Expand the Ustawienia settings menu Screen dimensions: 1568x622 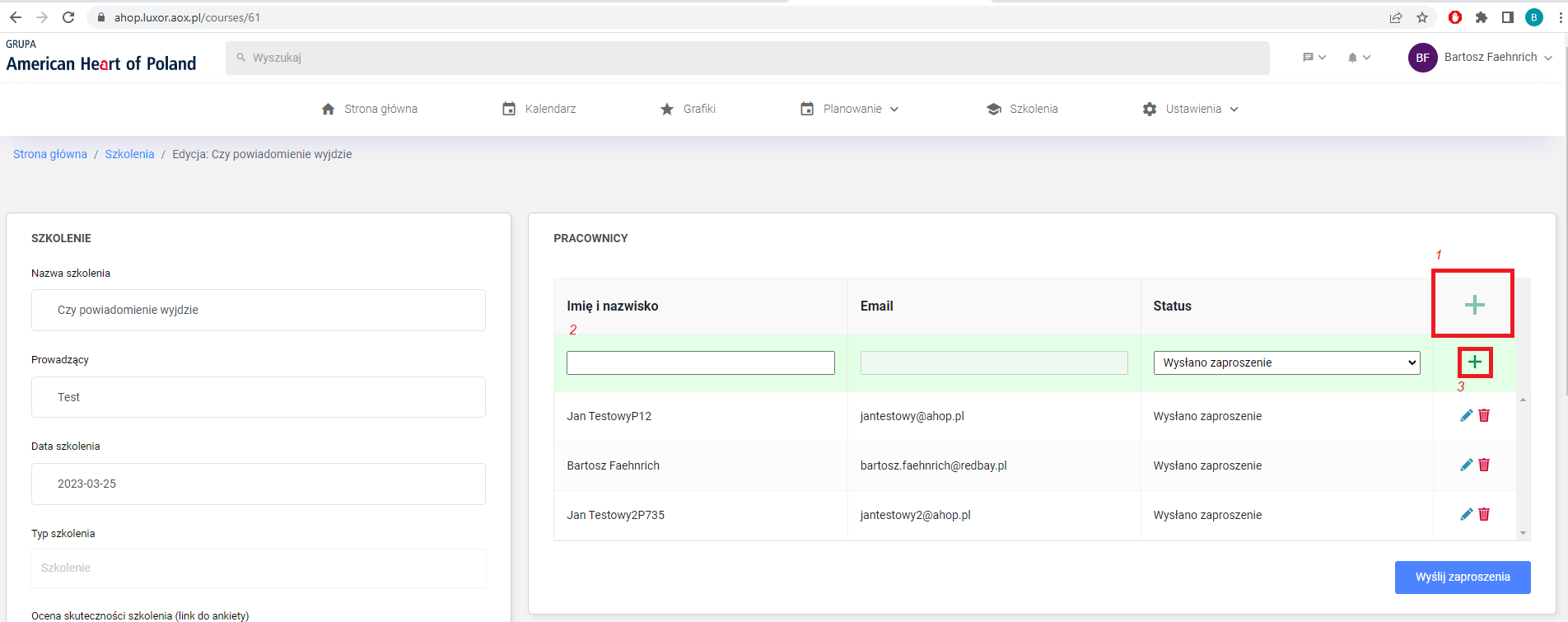pyautogui.click(x=1191, y=109)
